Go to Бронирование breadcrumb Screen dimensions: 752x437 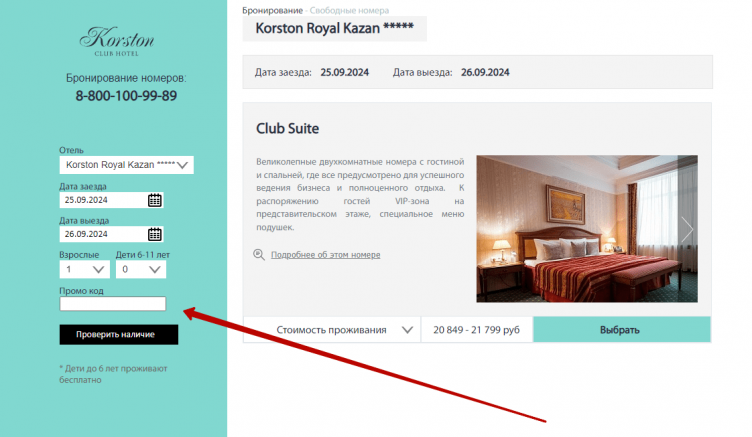(x=272, y=10)
